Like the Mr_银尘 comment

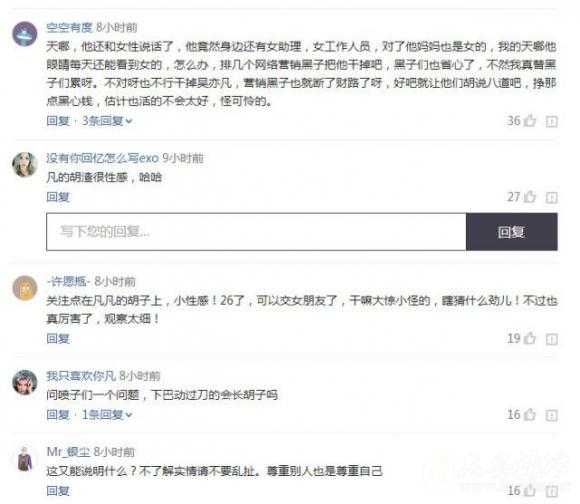(x=530, y=490)
